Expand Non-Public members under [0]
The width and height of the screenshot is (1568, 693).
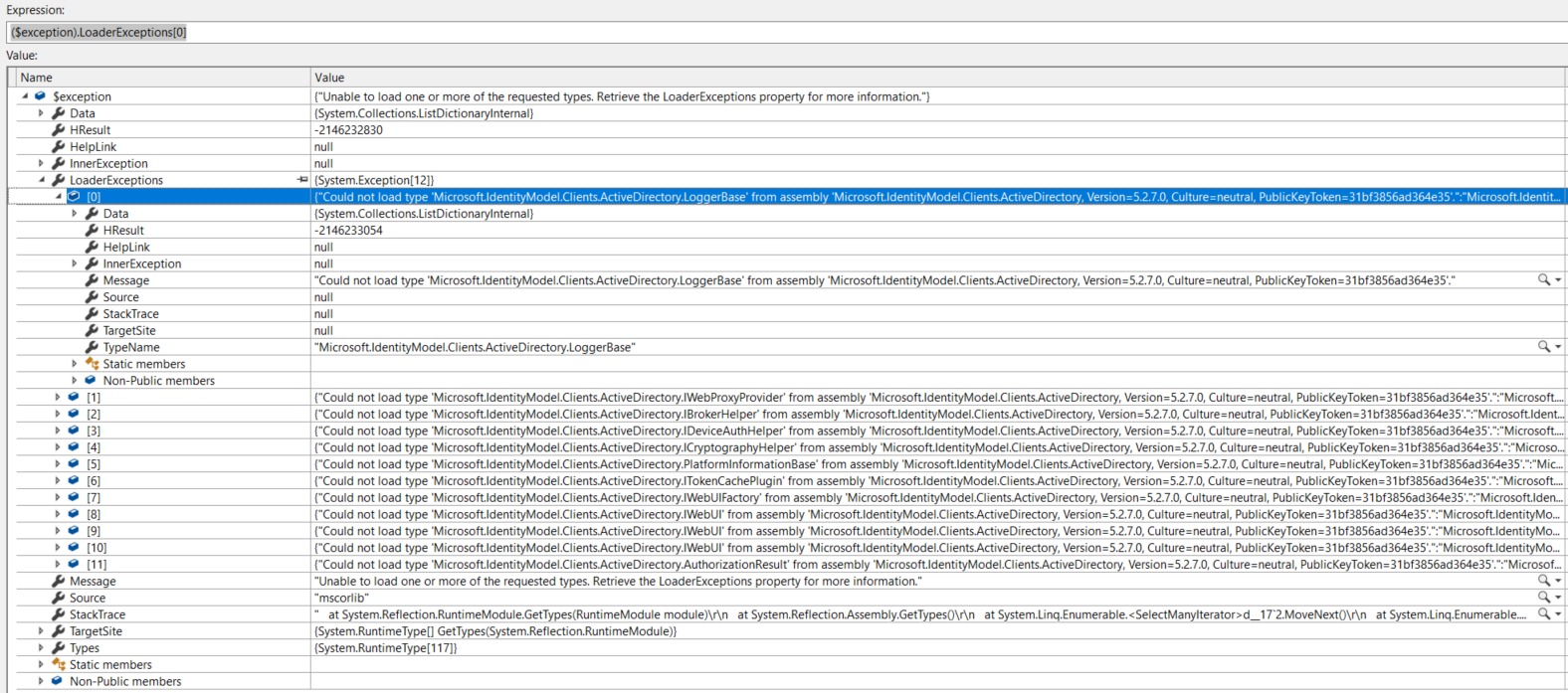[x=75, y=381]
